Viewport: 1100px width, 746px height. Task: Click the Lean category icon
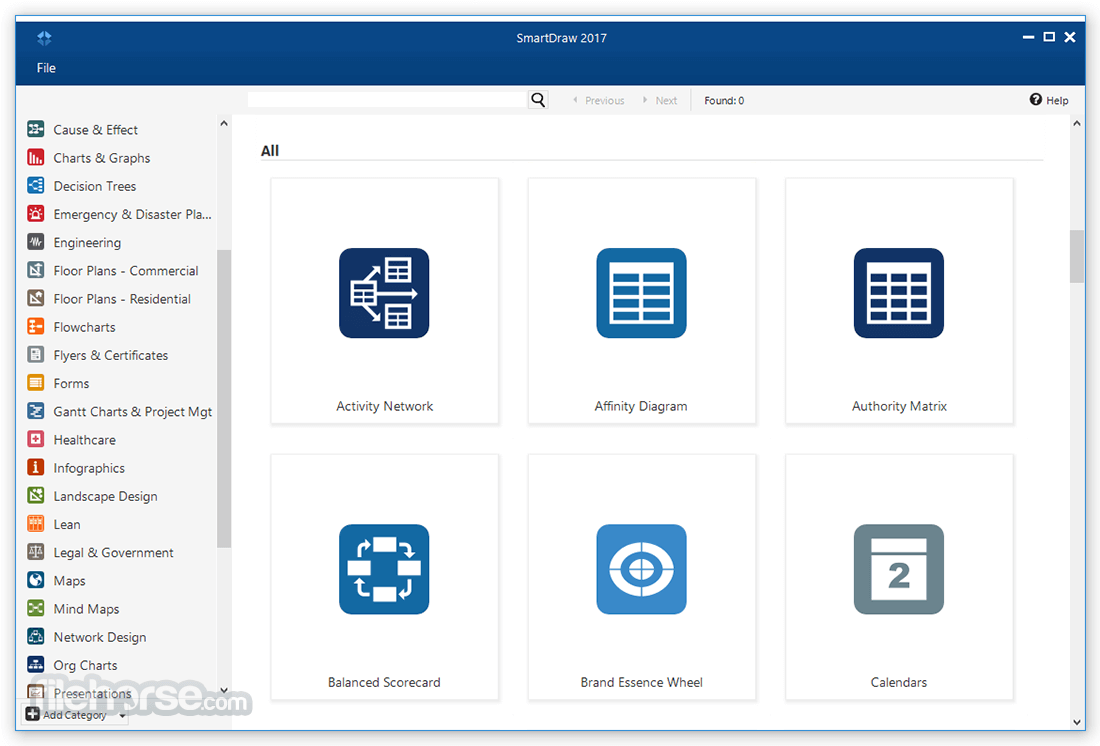pos(36,524)
